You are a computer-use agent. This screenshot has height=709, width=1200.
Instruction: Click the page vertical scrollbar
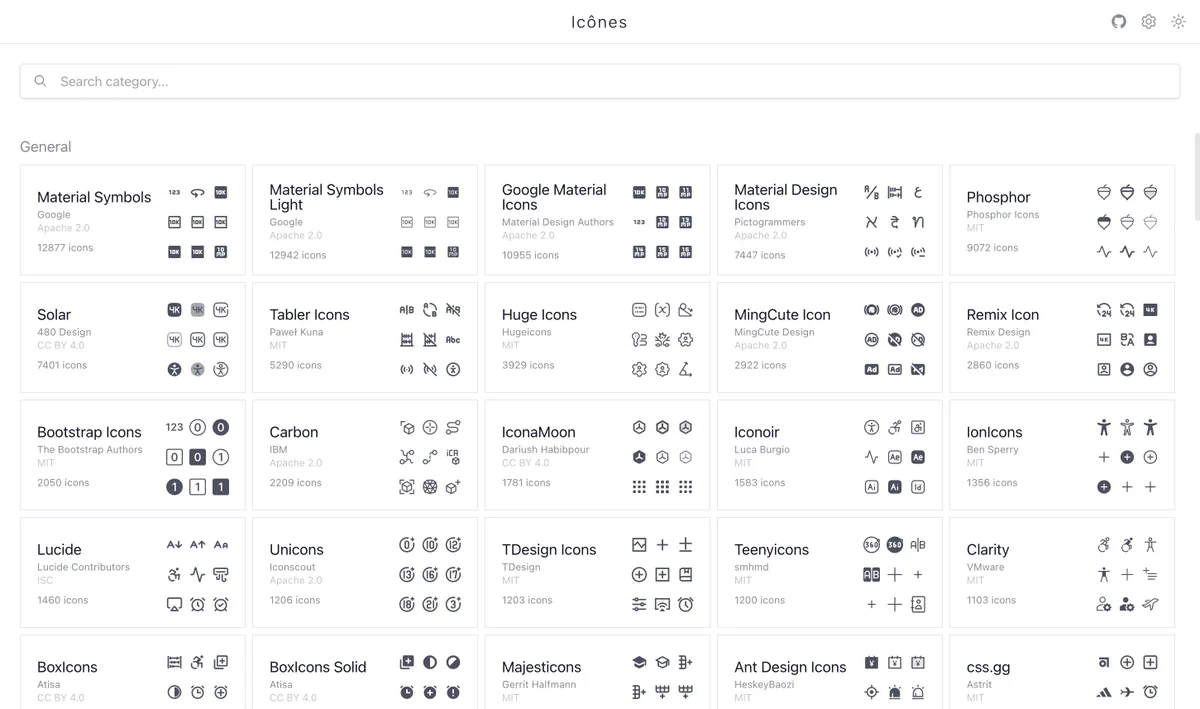1197,175
